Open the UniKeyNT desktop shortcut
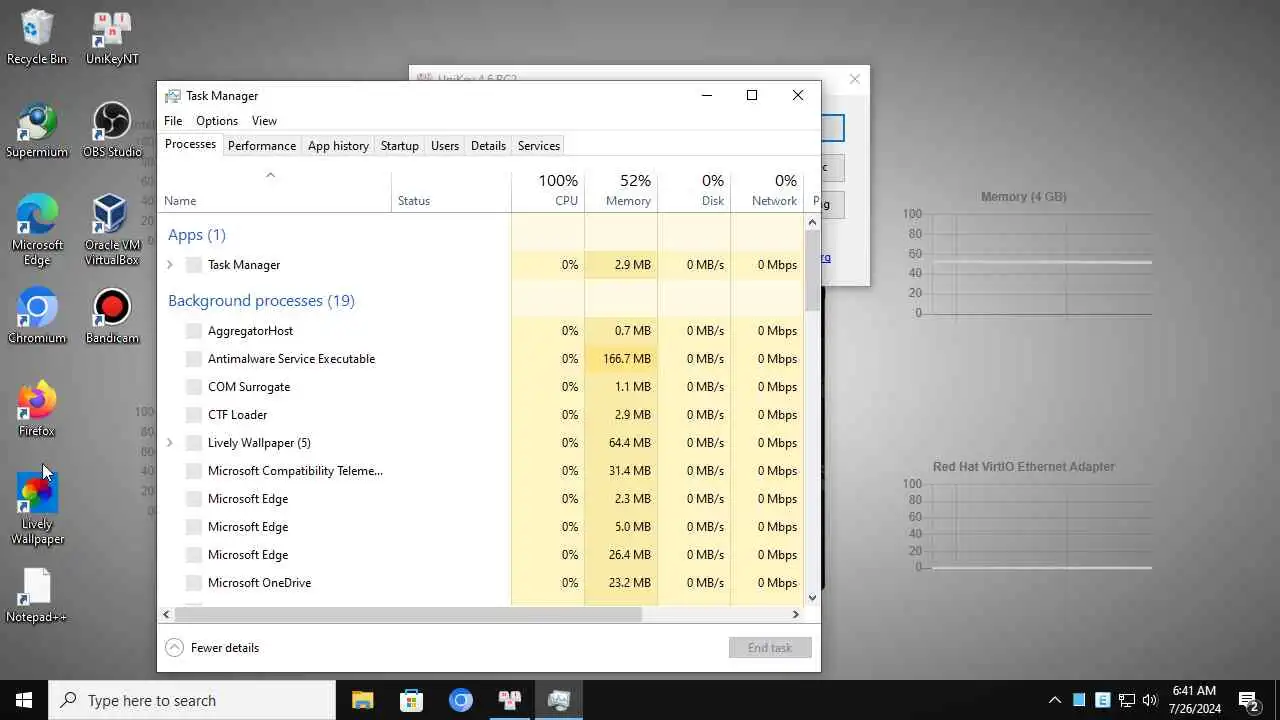The height and width of the screenshot is (720, 1280). click(112, 38)
